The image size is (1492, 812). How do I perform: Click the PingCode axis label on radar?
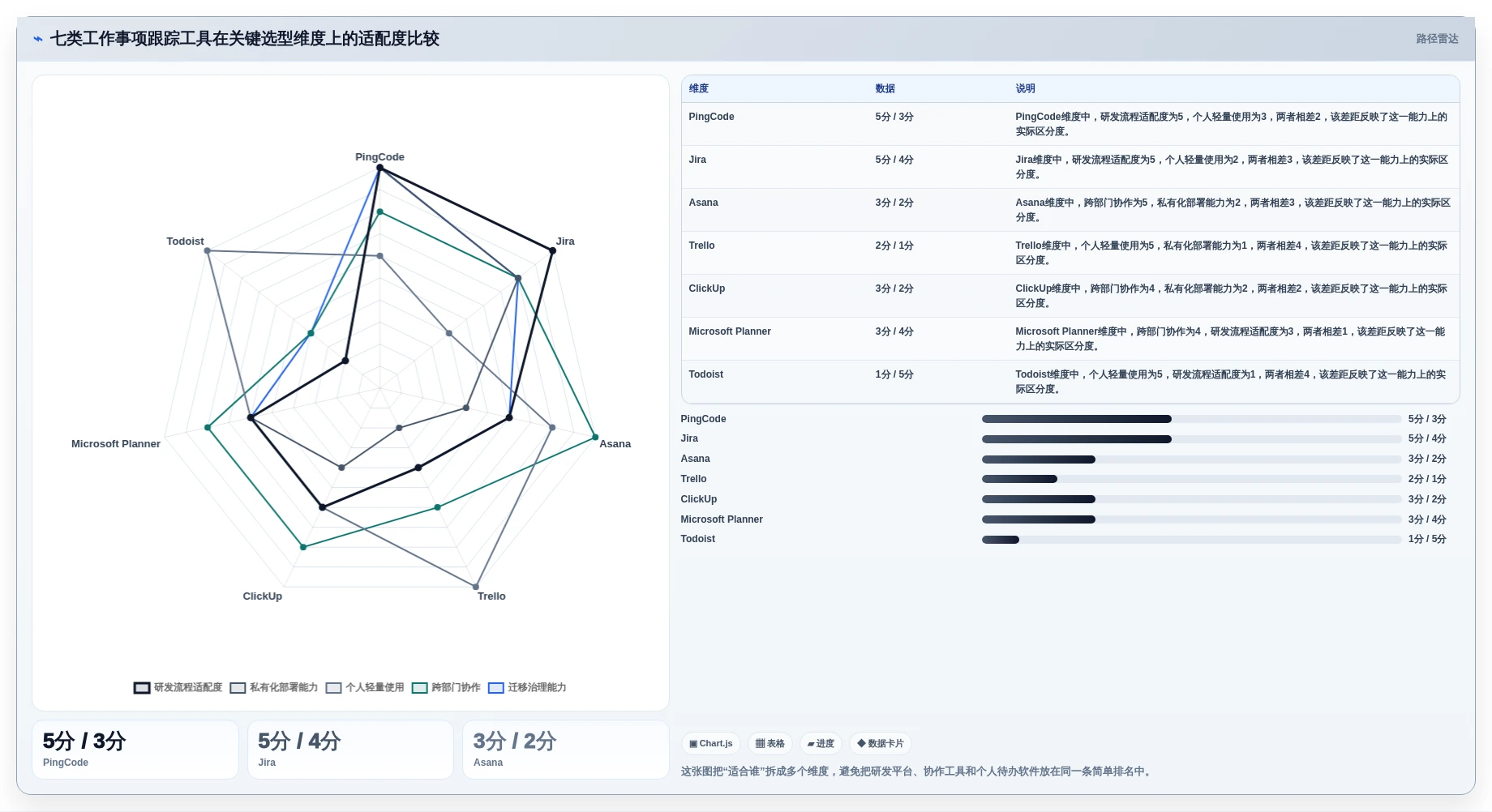(x=379, y=157)
